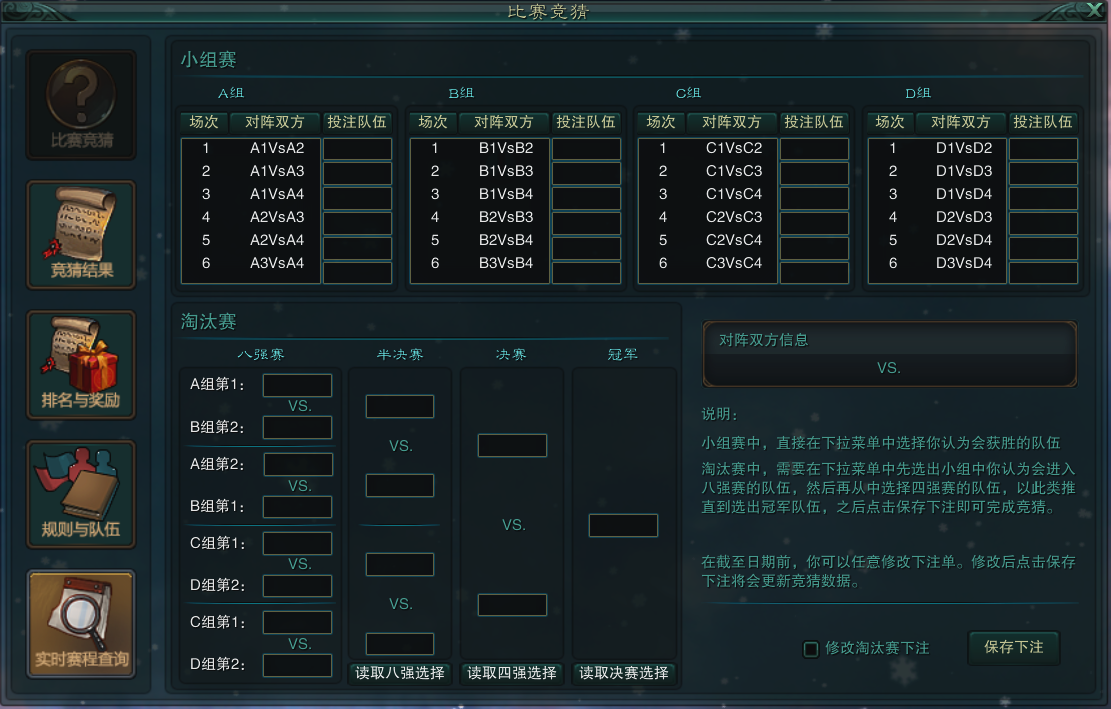This screenshot has width=1111, height=709.
Task: Open bet dropdown for match B1VsB4
Action: pyautogui.click(x=586, y=195)
